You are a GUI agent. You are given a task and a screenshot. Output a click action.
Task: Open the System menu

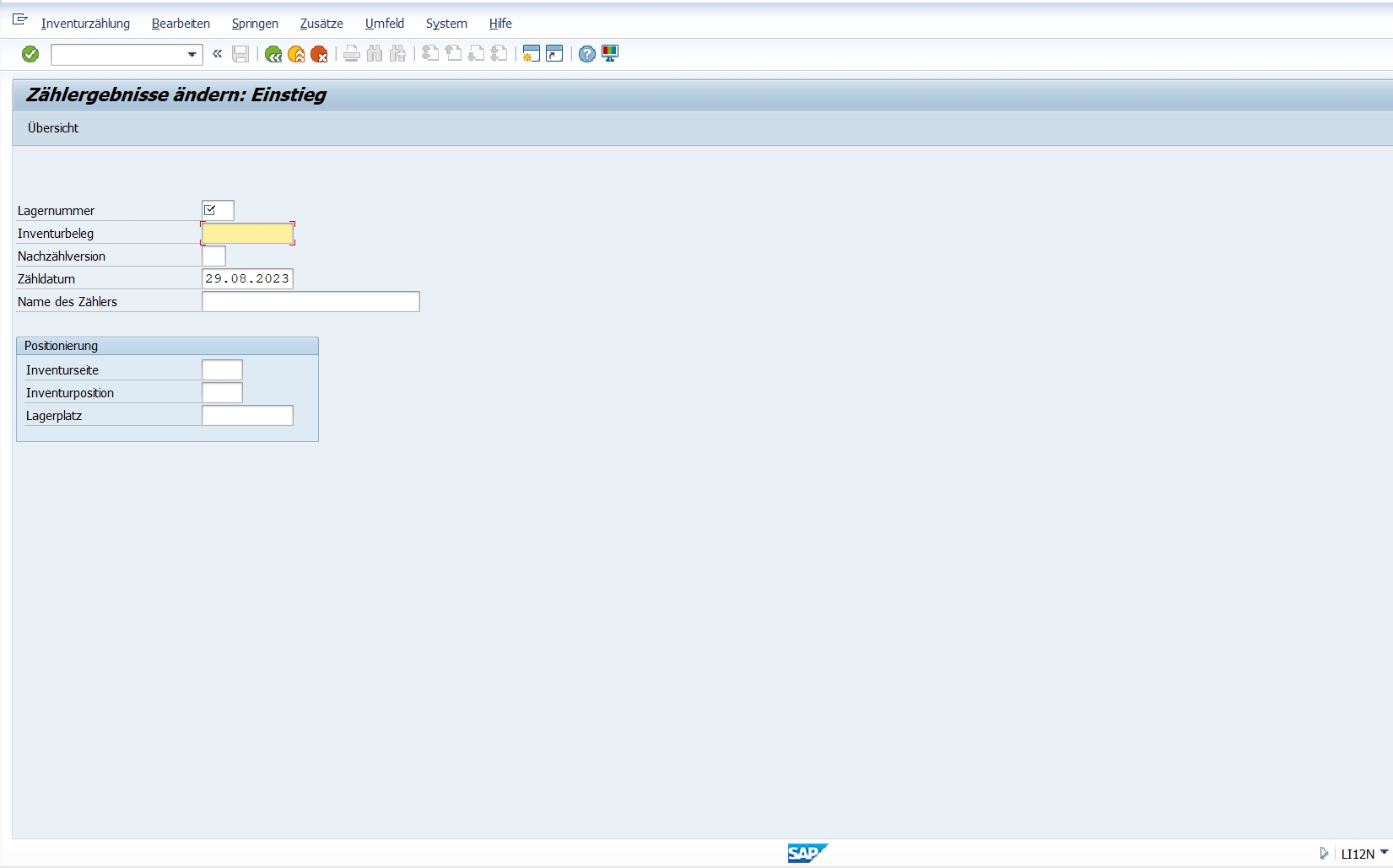coord(446,24)
